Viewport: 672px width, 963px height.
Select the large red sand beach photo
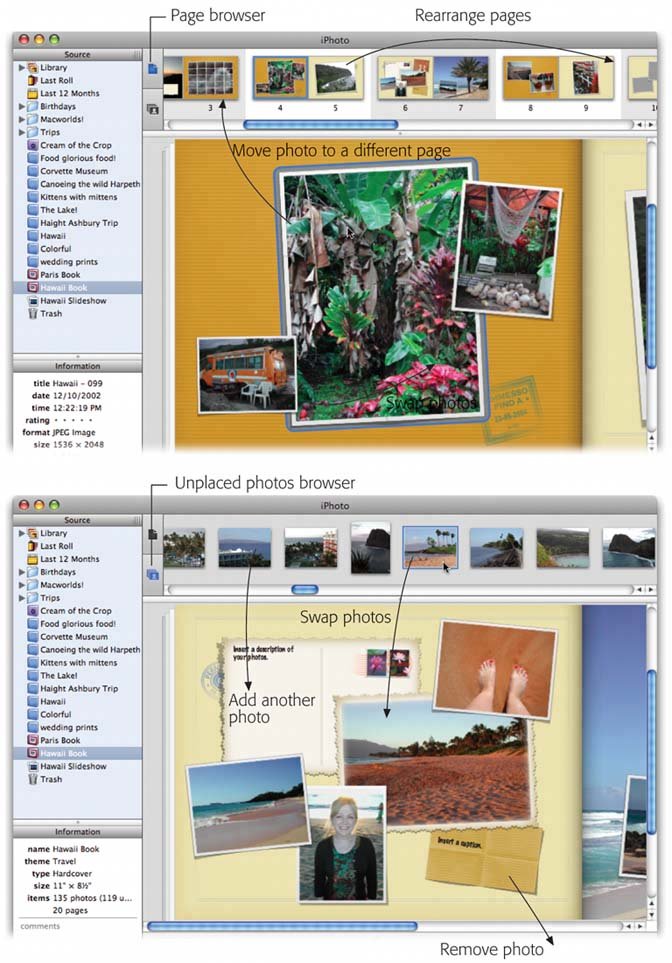437,762
